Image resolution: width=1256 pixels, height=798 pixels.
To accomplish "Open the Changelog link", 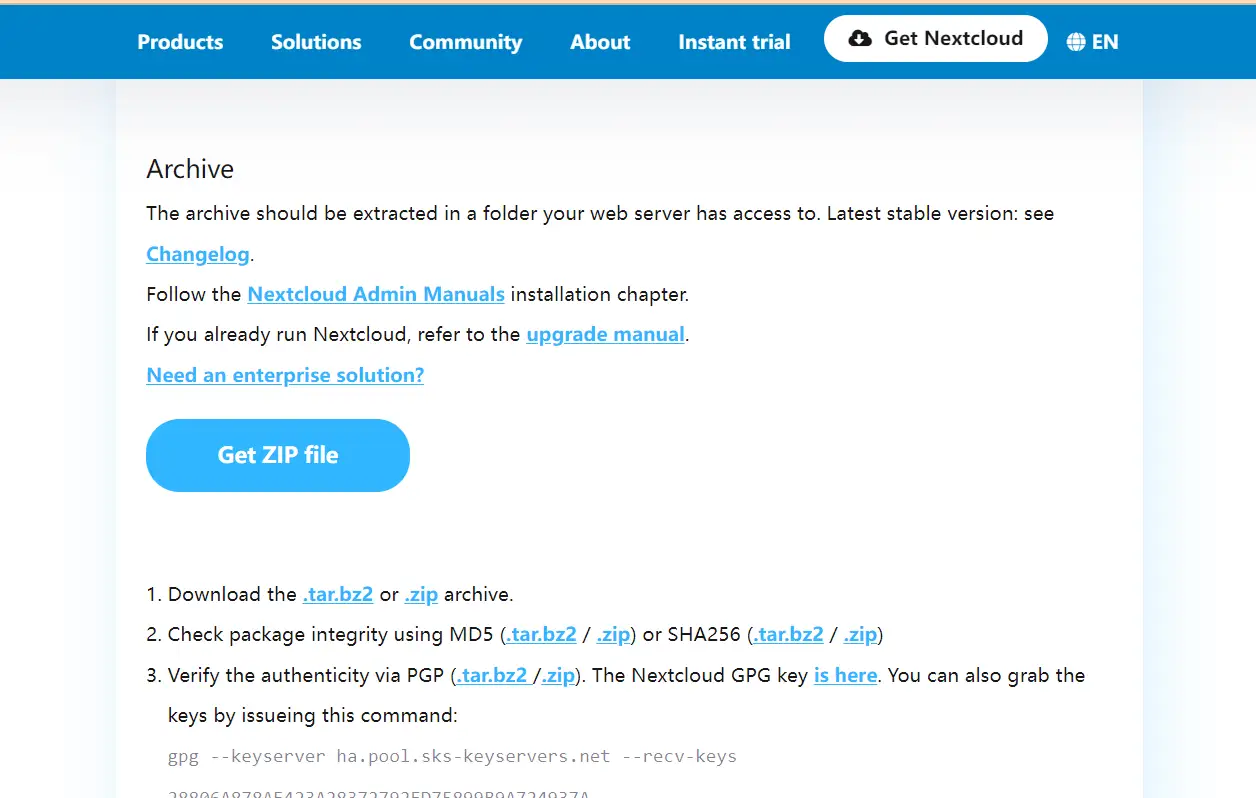I will [x=198, y=254].
